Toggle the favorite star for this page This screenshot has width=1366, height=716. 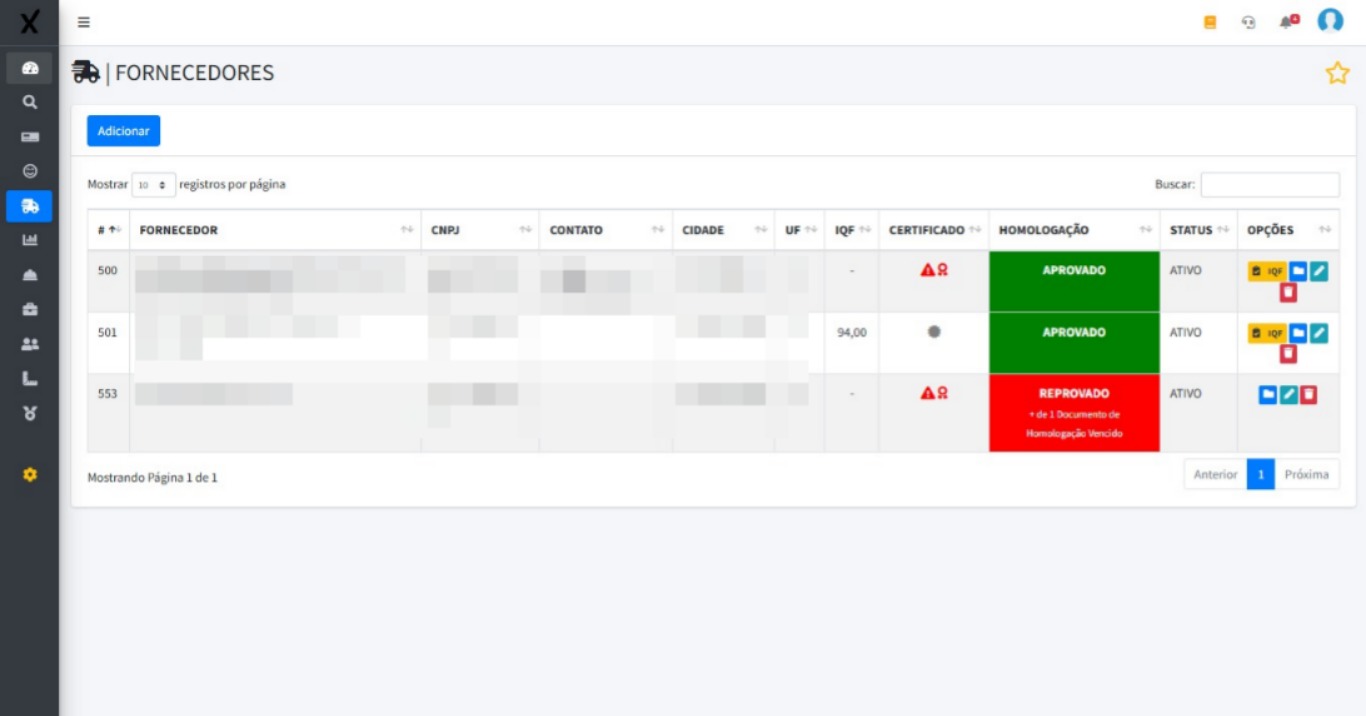click(1337, 73)
